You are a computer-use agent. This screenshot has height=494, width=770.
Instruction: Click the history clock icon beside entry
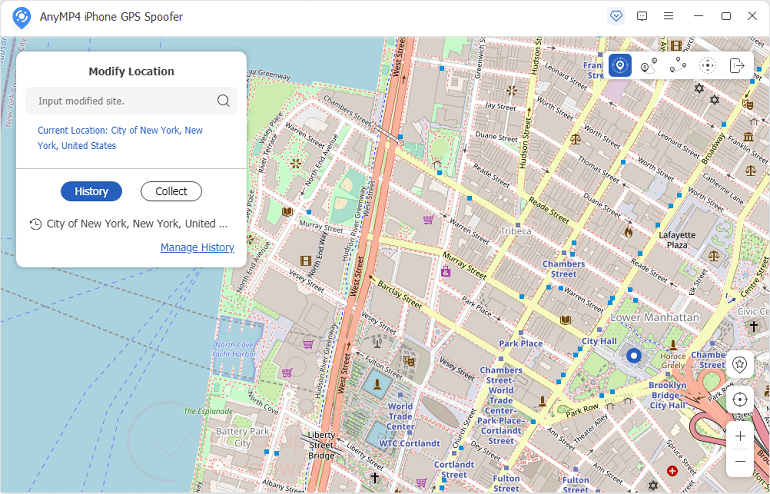click(35, 224)
